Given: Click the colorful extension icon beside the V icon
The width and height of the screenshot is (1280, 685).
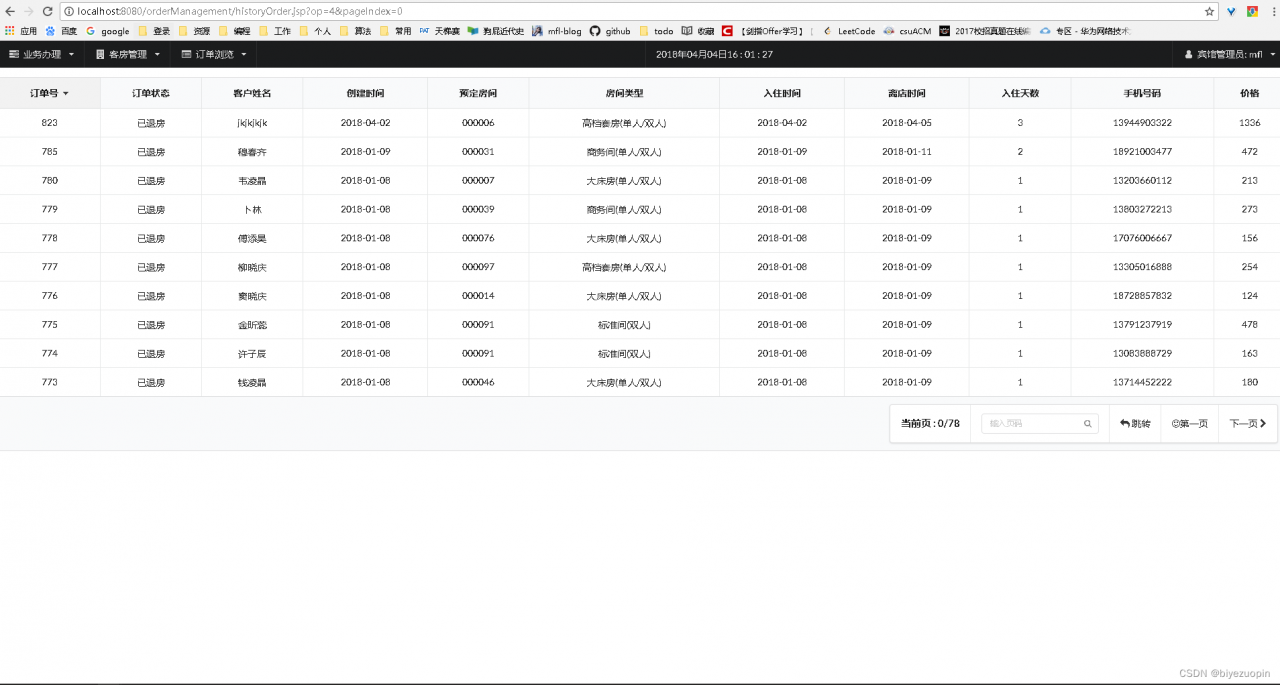Looking at the screenshot, I should click(1252, 11).
